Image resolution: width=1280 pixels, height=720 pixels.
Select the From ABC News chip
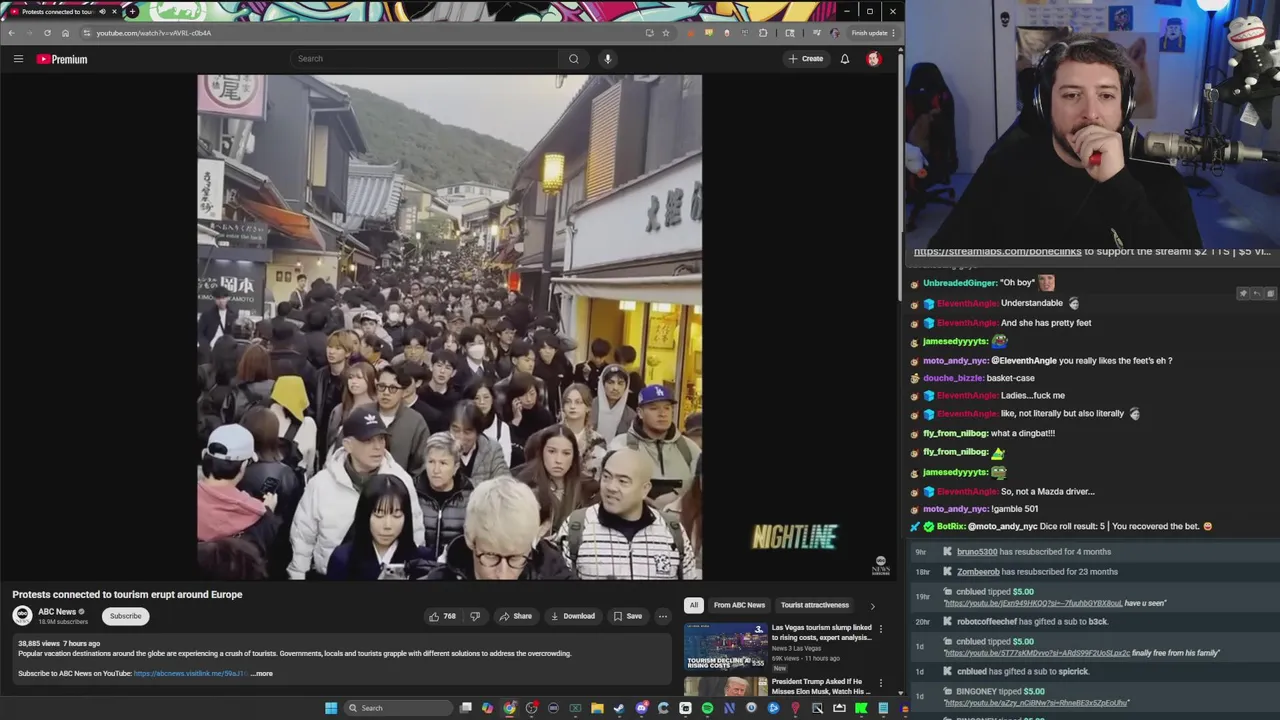click(x=739, y=605)
